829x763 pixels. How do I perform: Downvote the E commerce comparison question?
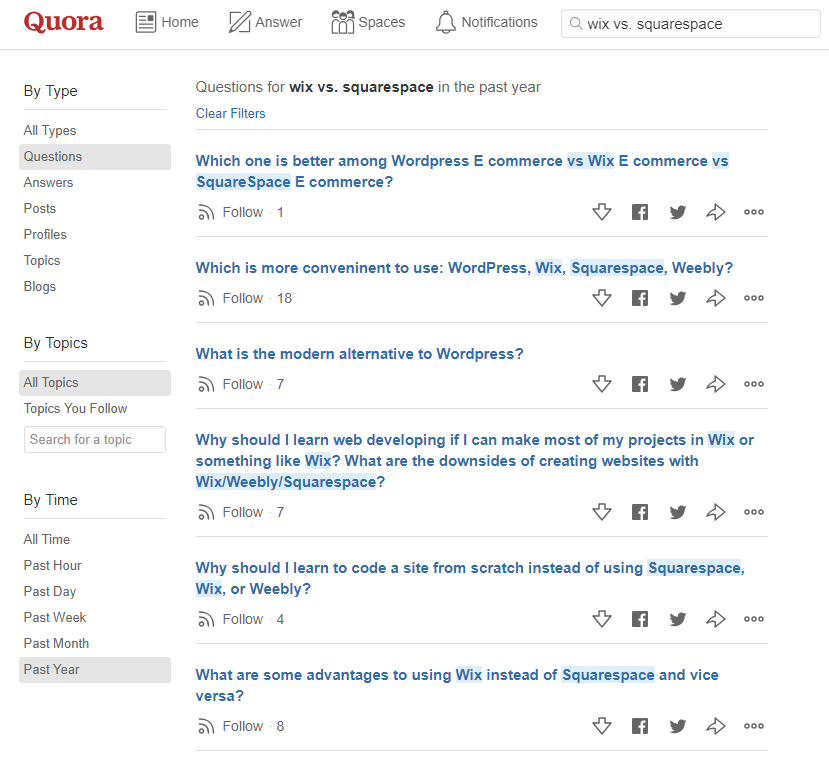(602, 212)
